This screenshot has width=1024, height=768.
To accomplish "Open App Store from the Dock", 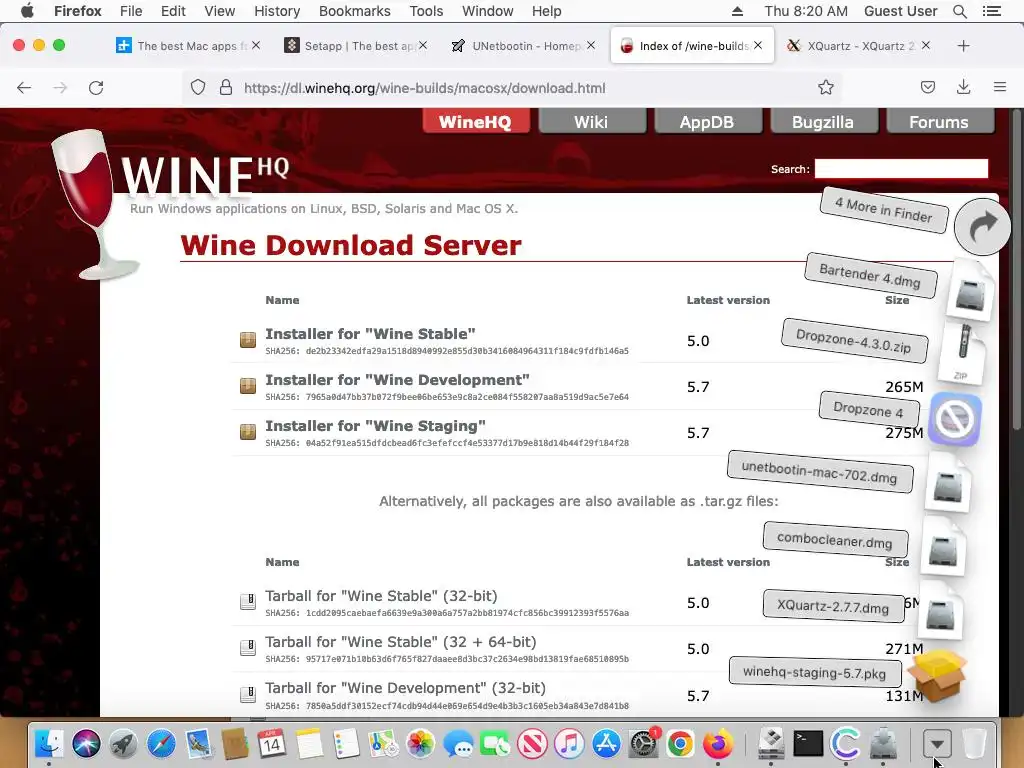I will [x=607, y=743].
